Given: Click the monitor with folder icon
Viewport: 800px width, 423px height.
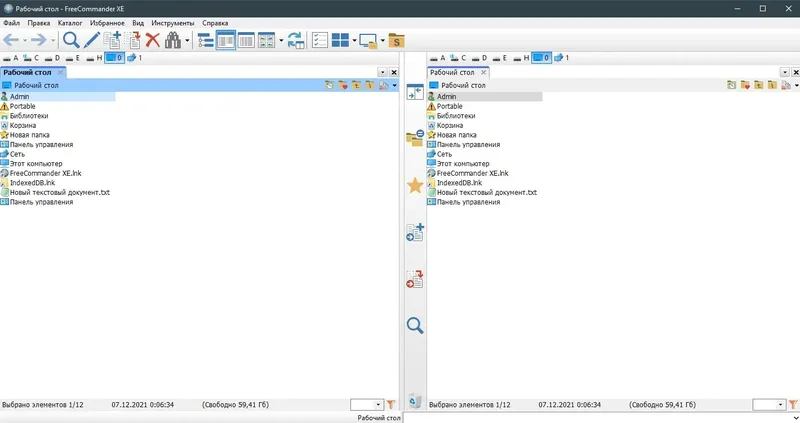Looking at the screenshot, I should 368,40.
